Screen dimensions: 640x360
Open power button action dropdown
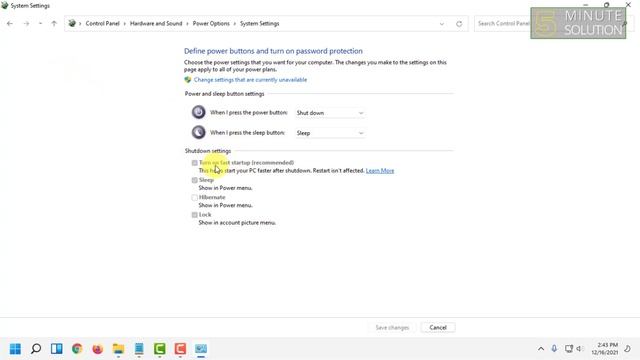click(330, 113)
